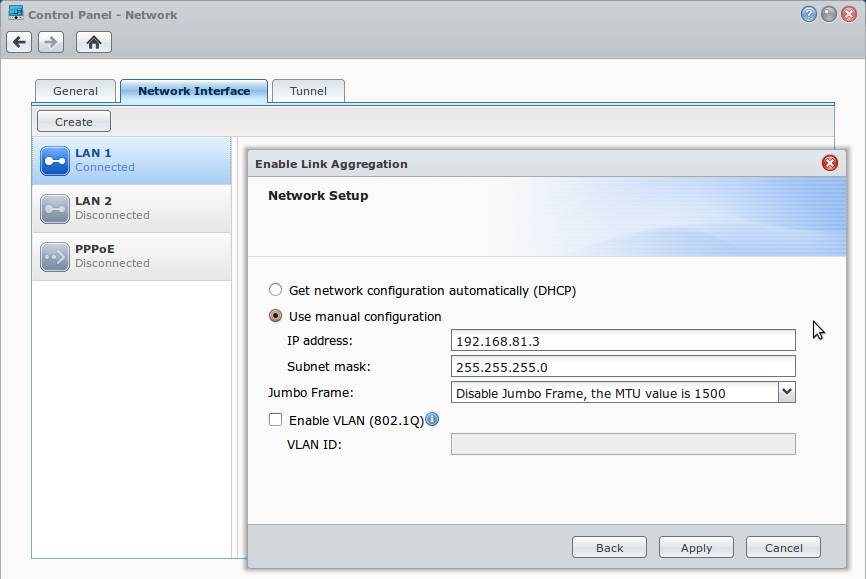Click the Apply button
This screenshot has width=866, height=579.
coord(696,548)
